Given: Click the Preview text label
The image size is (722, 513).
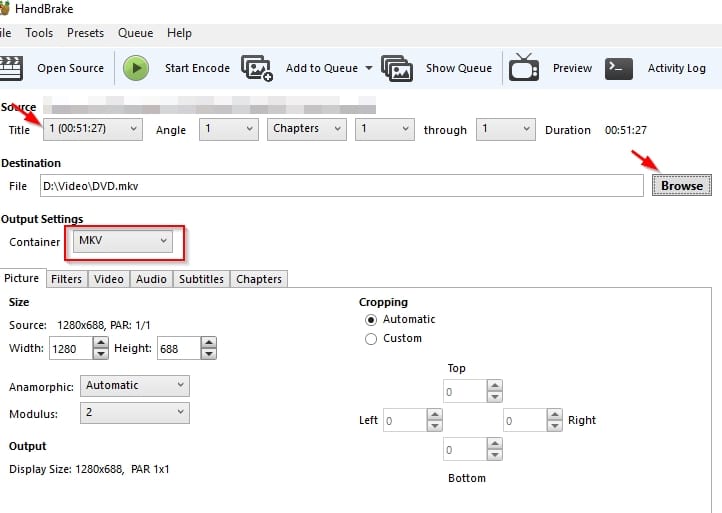Looking at the screenshot, I should coord(572,68).
